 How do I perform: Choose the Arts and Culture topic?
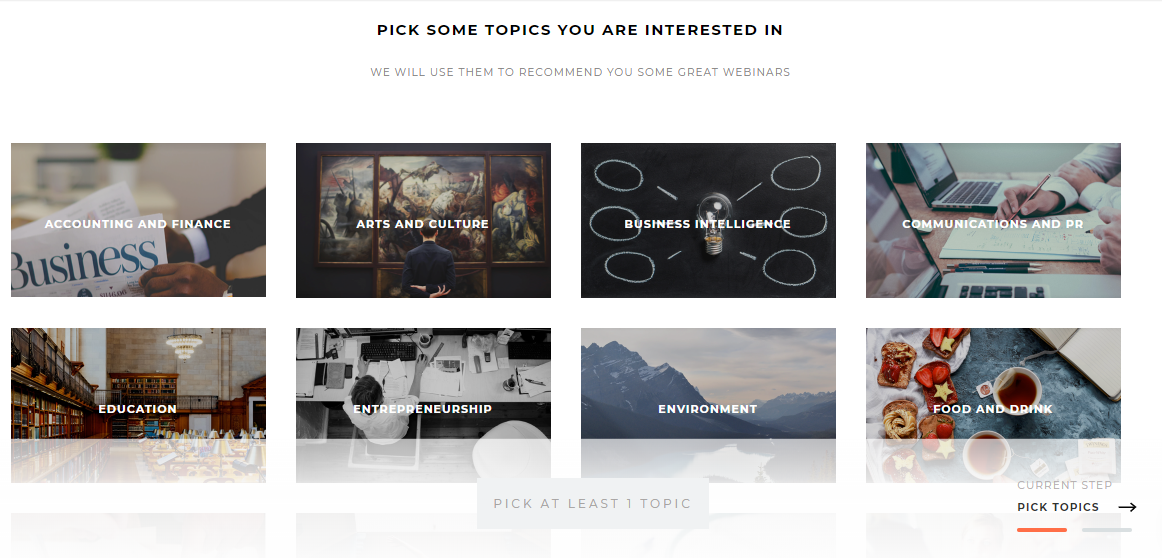click(x=423, y=220)
